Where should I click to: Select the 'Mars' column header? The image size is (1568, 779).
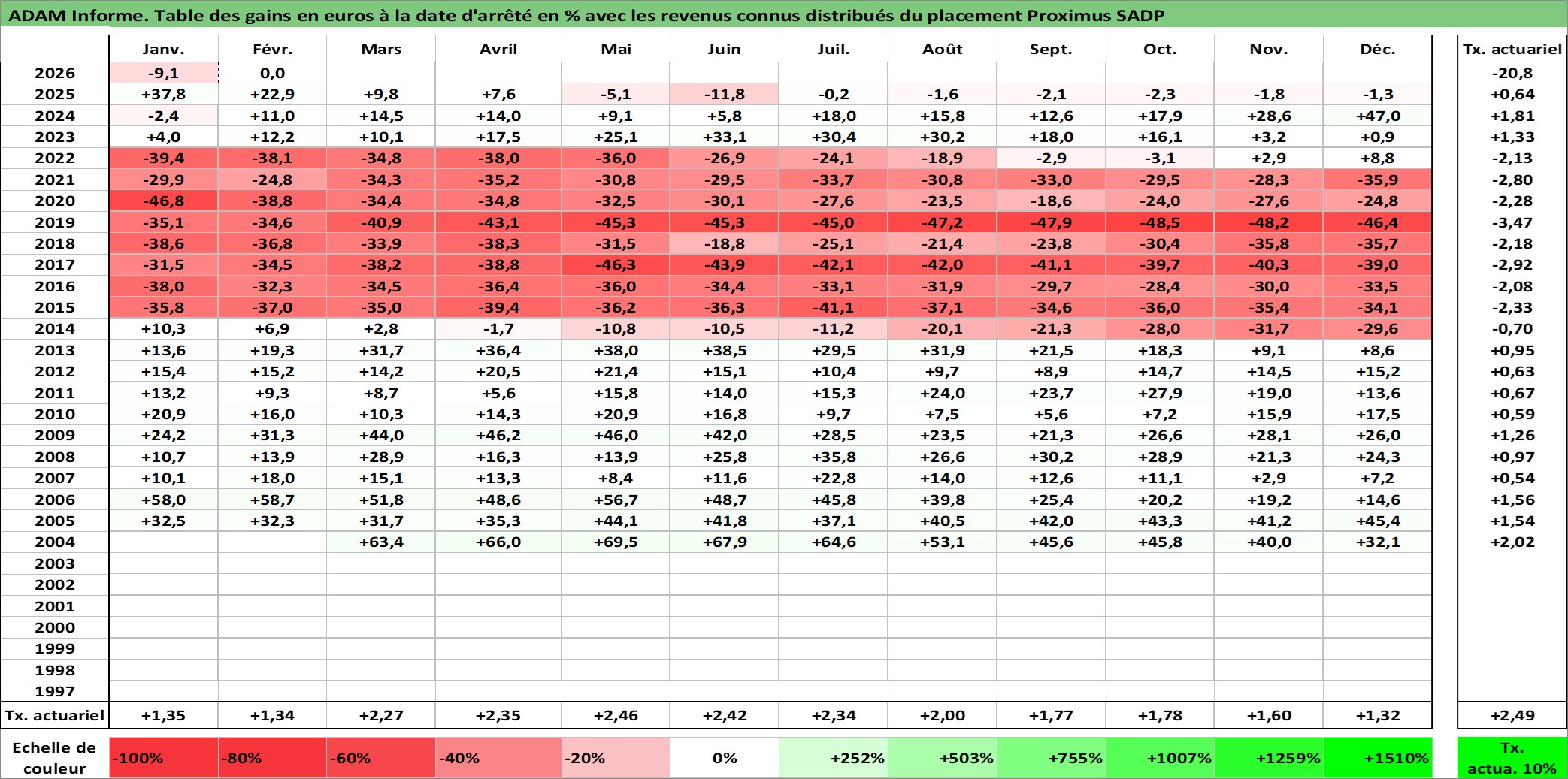pos(381,49)
